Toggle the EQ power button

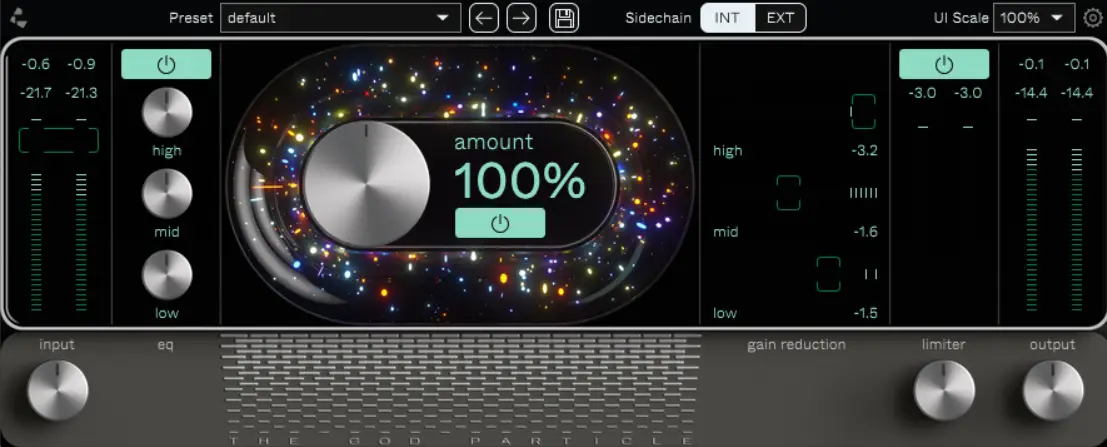pyautogui.click(x=166, y=64)
